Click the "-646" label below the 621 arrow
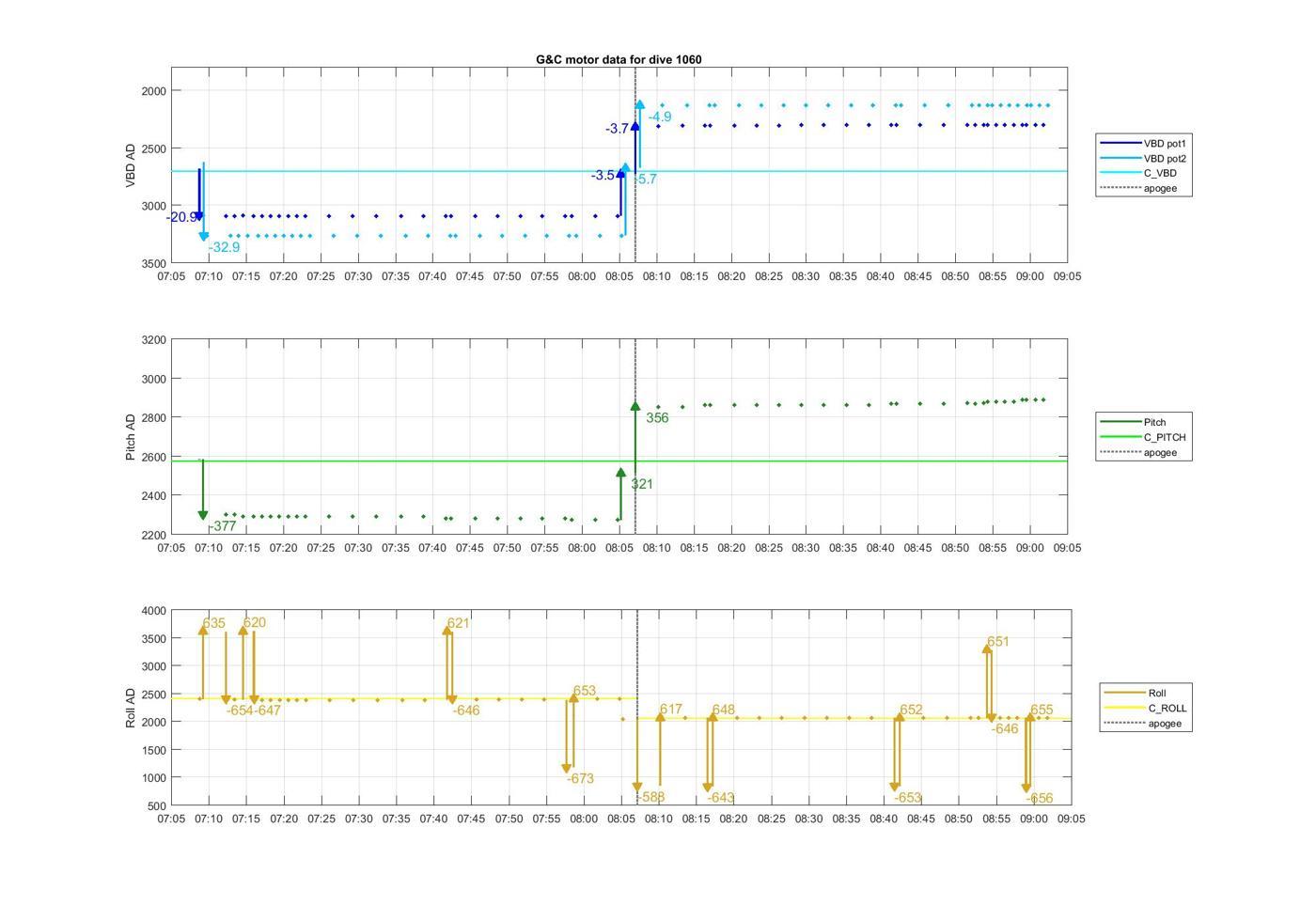 (466, 711)
